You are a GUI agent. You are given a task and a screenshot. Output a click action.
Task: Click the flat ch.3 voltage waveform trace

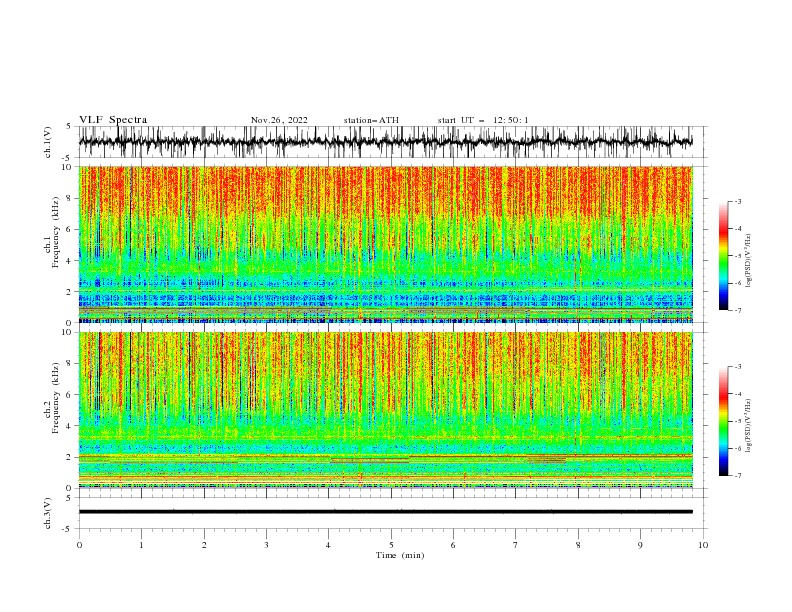point(386,512)
